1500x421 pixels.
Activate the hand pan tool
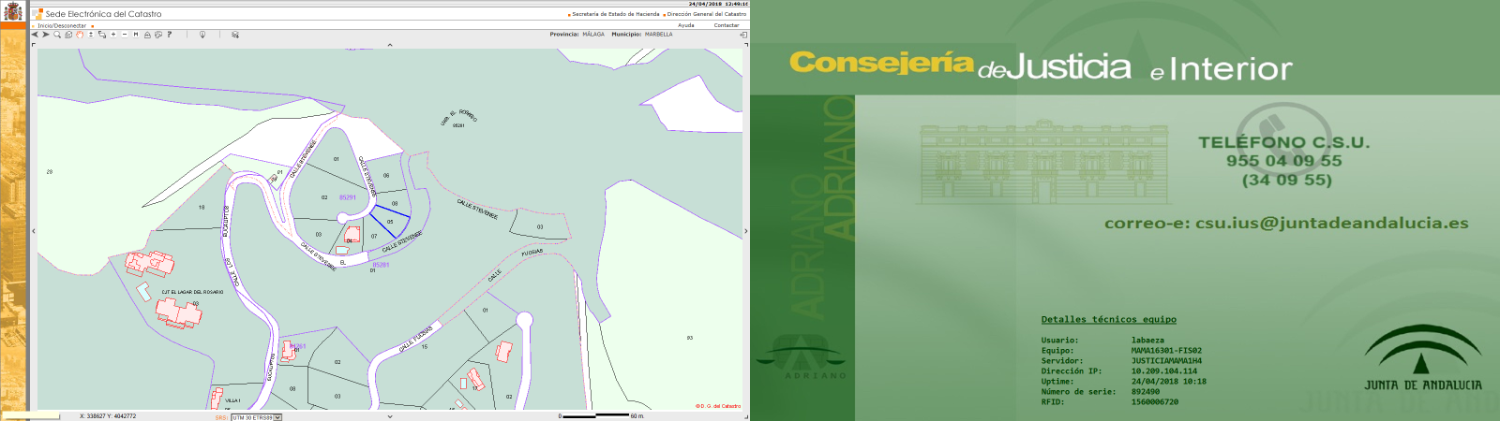pos(80,34)
